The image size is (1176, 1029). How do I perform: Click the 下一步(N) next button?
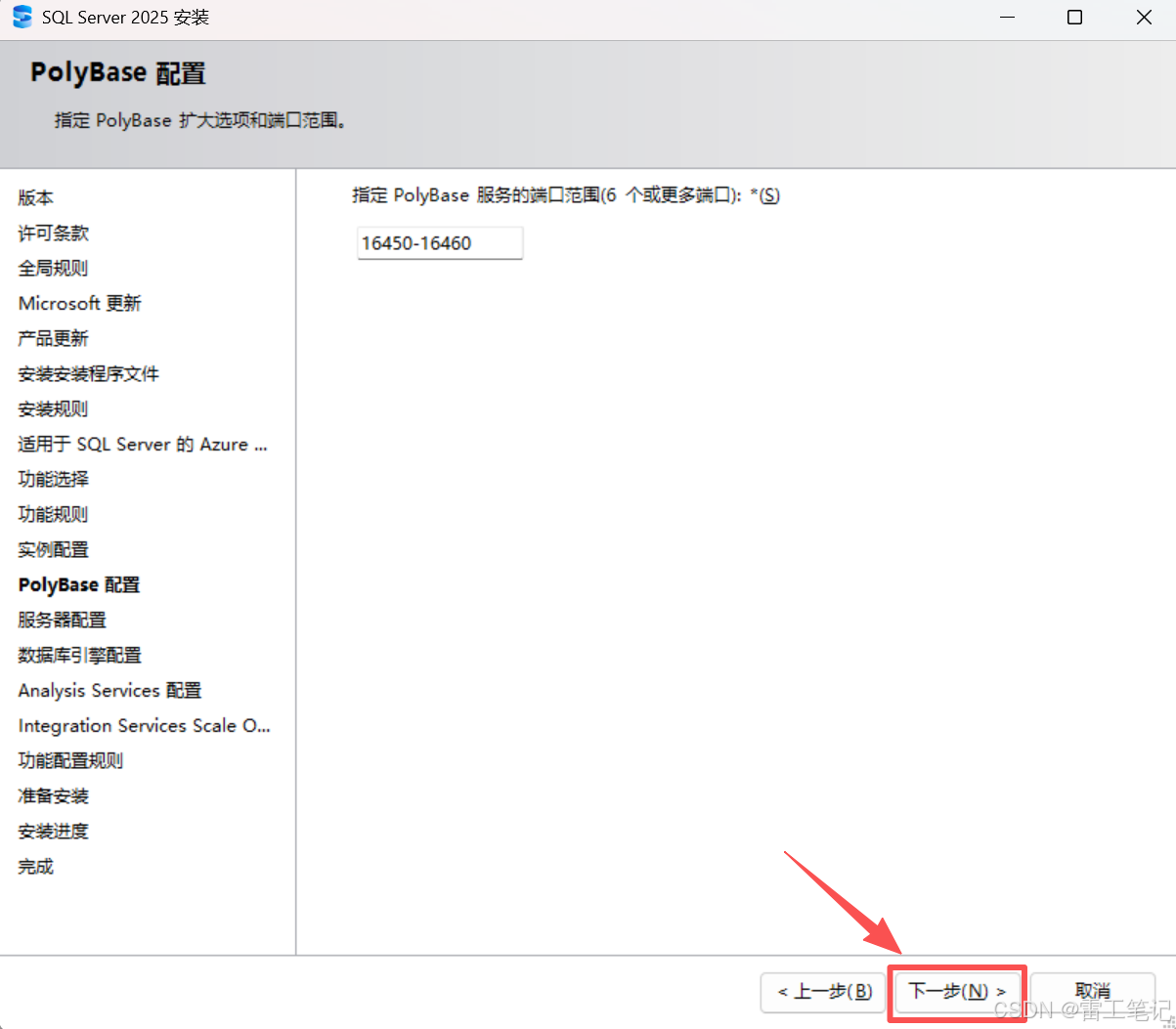(x=957, y=992)
